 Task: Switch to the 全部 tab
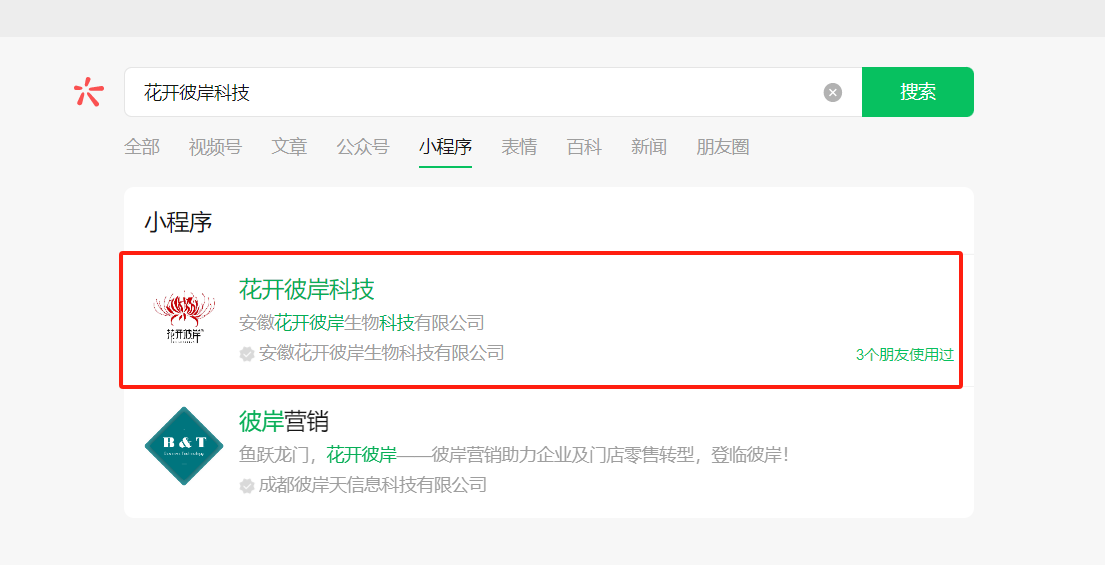(142, 147)
